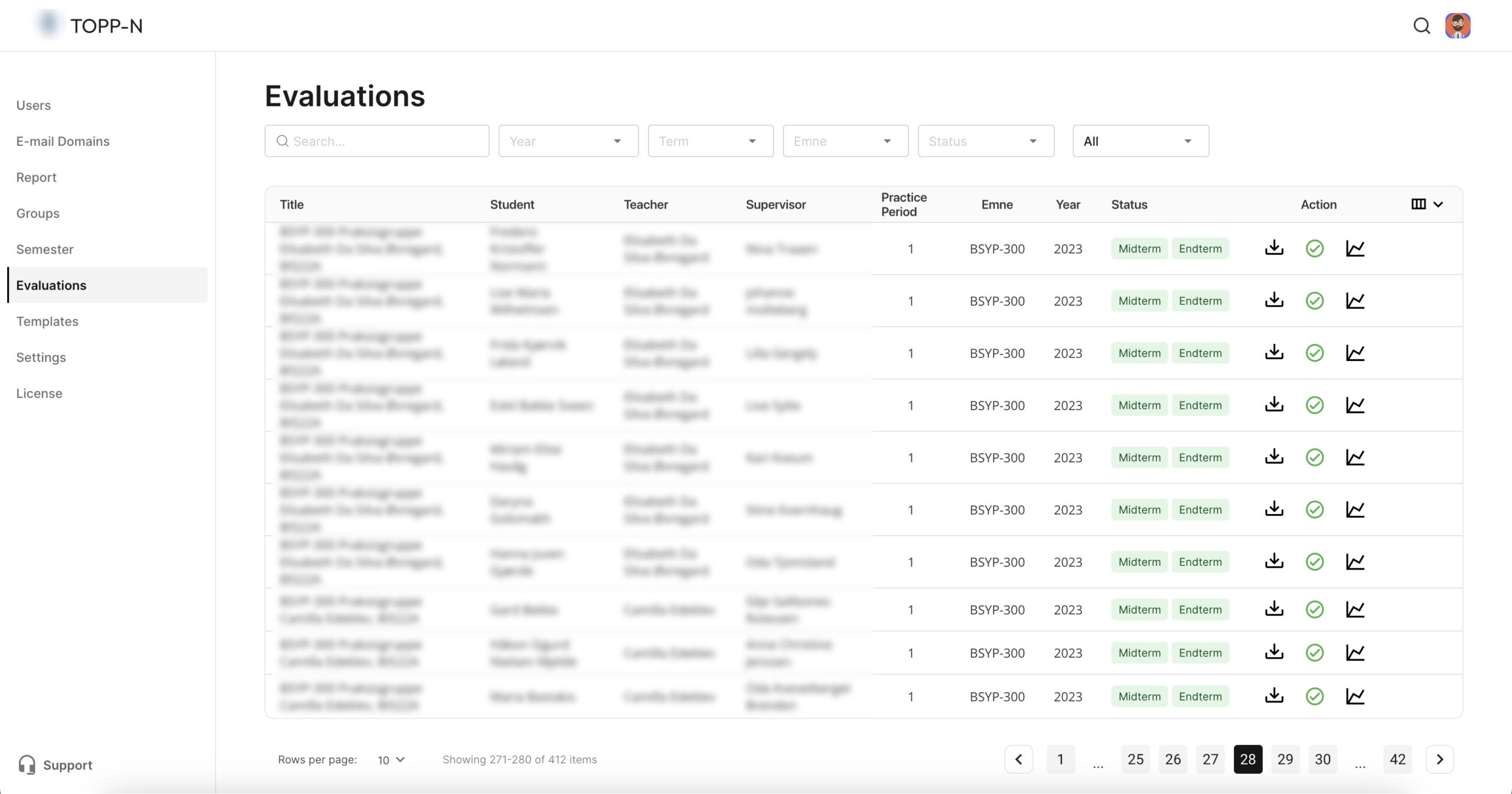This screenshot has width=1512, height=794.
Task: Go to the previous page arrow
Action: (x=1018, y=759)
